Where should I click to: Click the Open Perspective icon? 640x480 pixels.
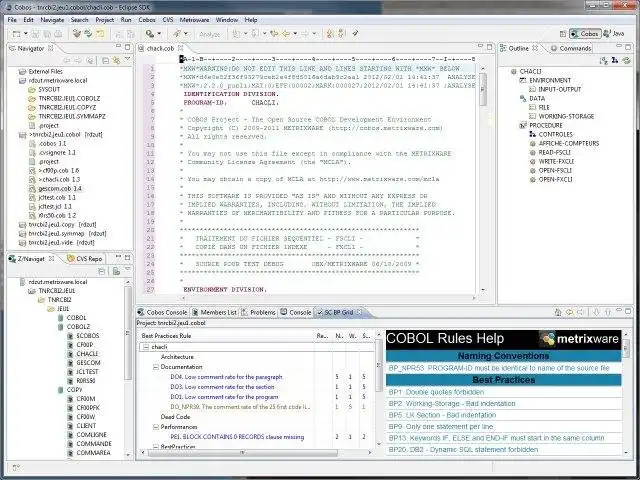click(x=563, y=34)
